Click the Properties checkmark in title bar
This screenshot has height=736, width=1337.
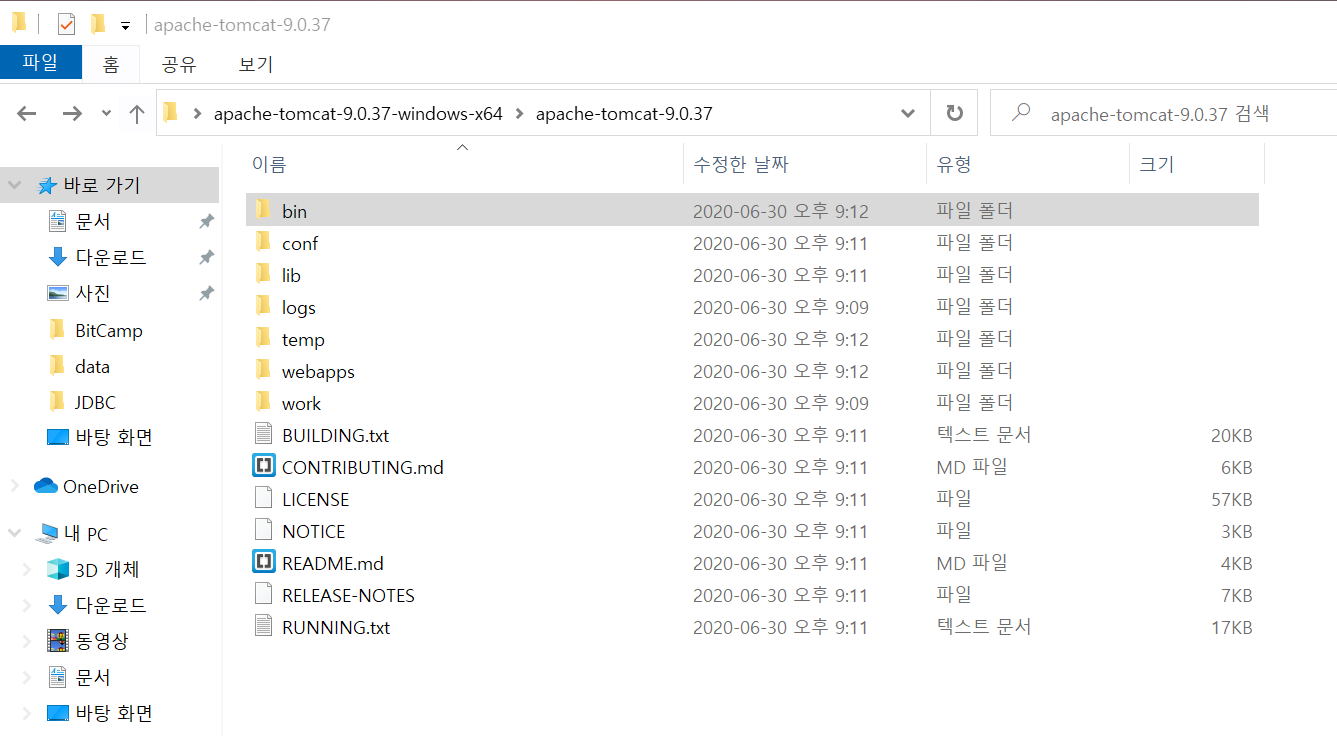pos(67,24)
